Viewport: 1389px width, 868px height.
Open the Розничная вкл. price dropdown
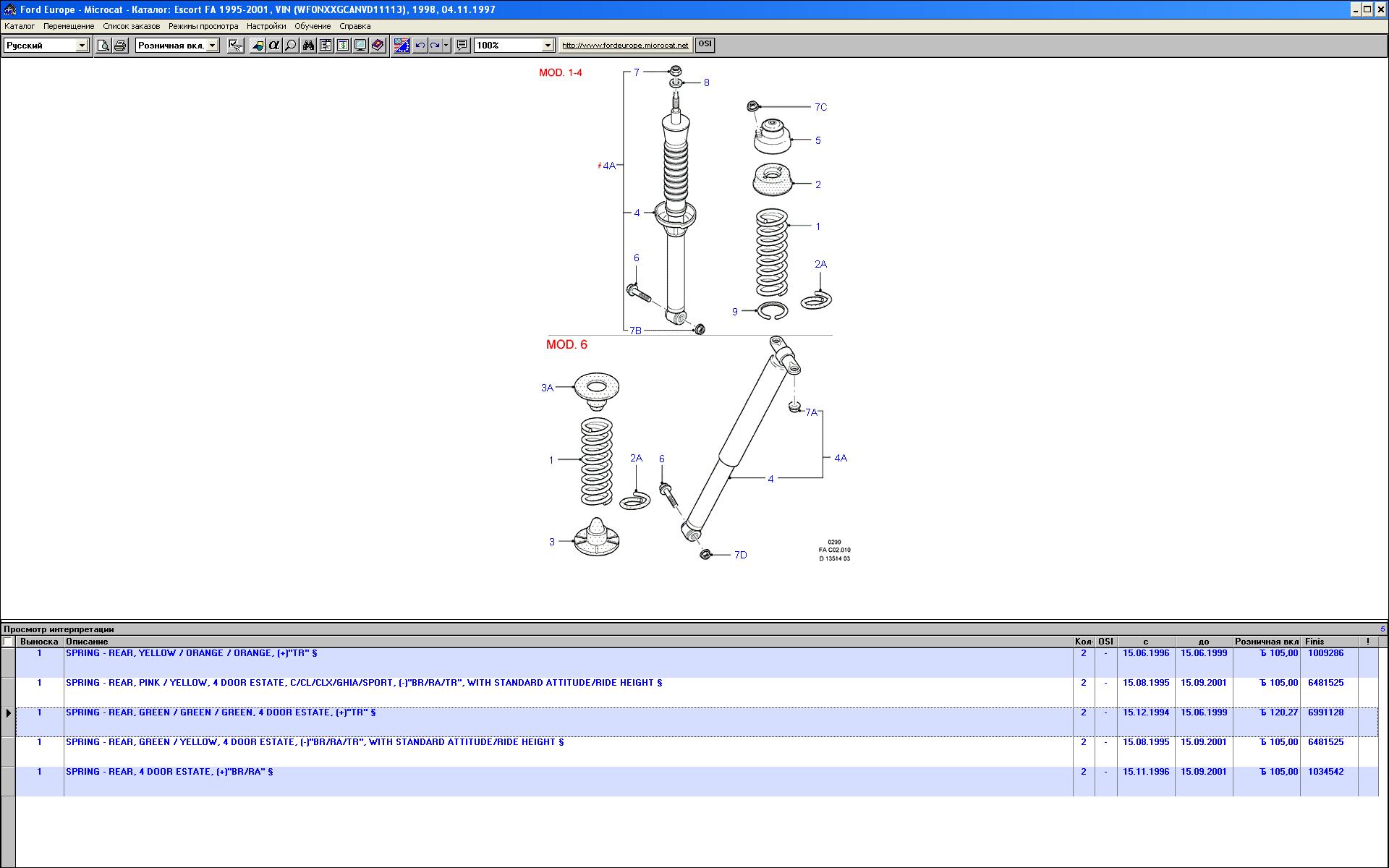pyautogui.click(x=212, y=46)
